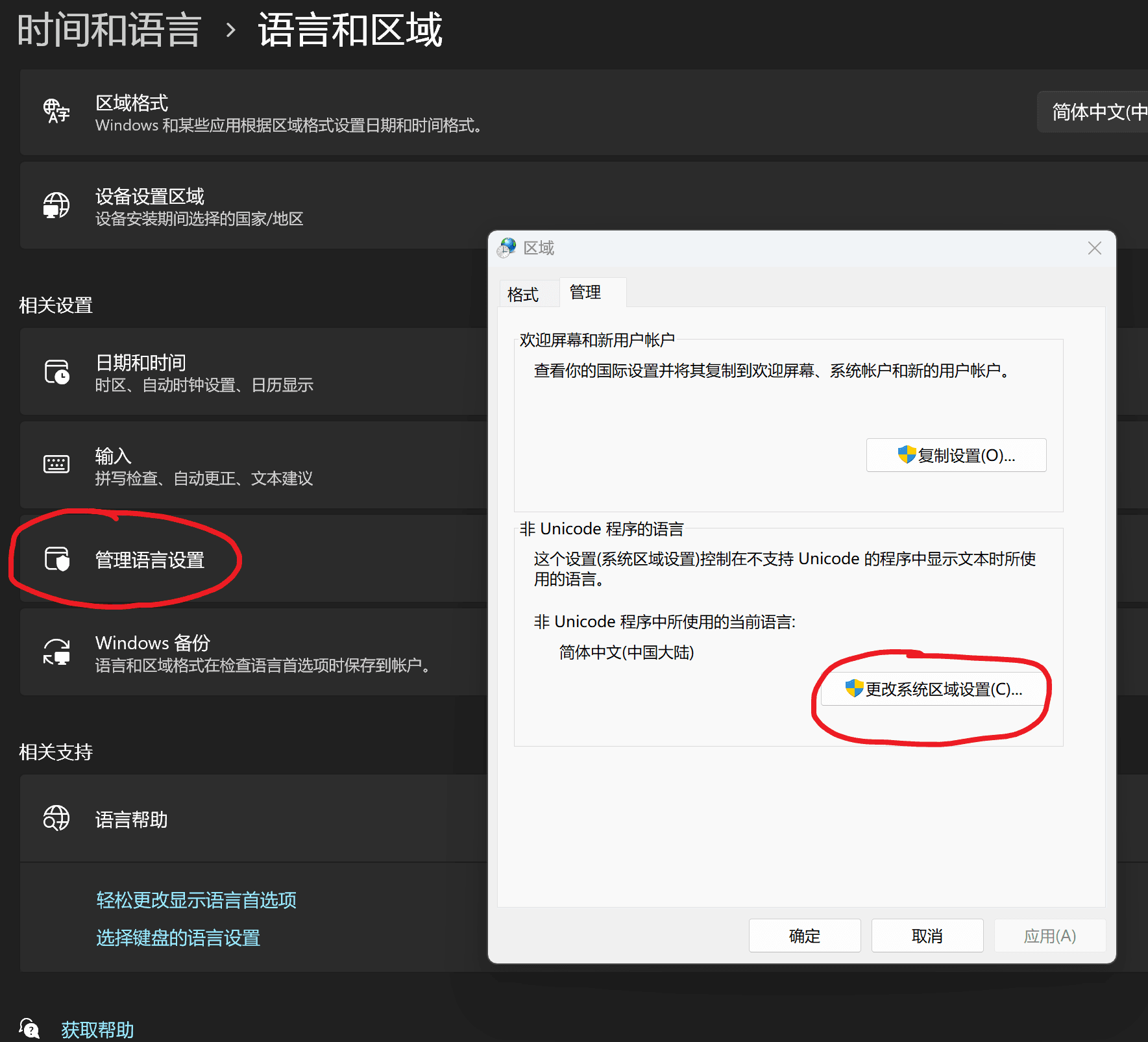Cancel the 区域 dialog with 取消
This screenshot has width=1148, height=1042.
point(927,936)
